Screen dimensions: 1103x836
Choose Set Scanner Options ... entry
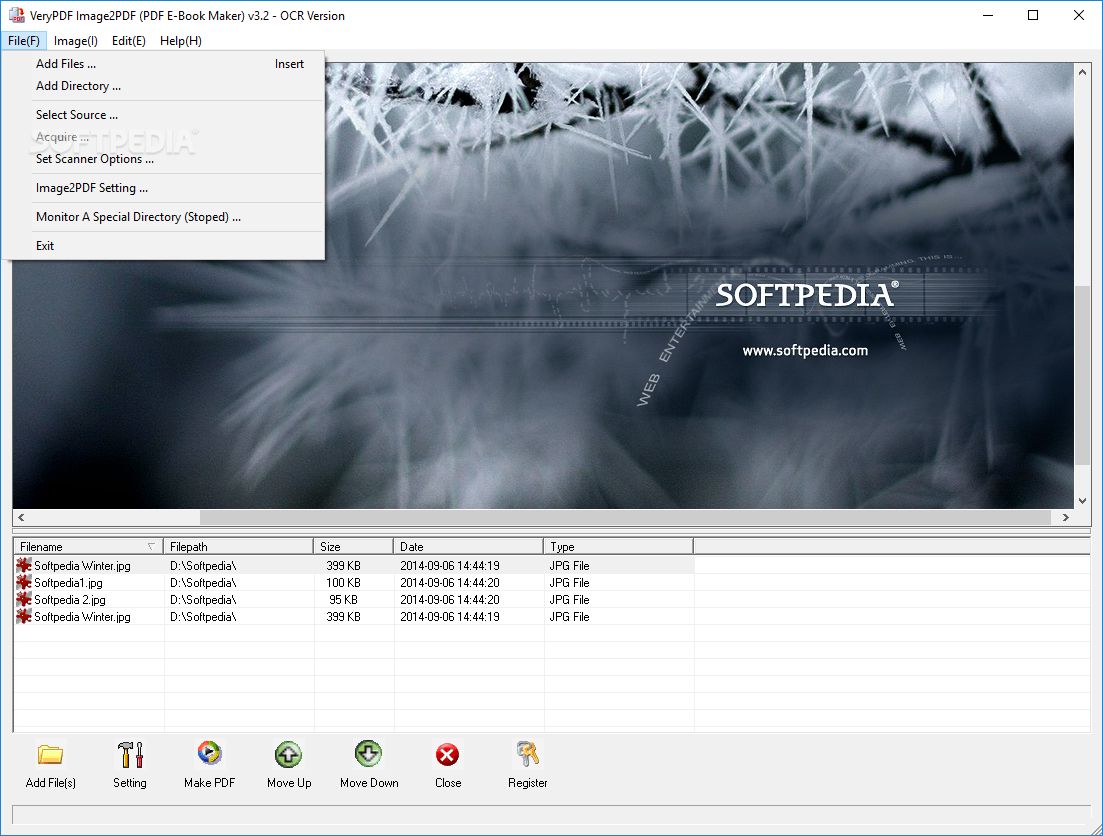tap(163, 159)
